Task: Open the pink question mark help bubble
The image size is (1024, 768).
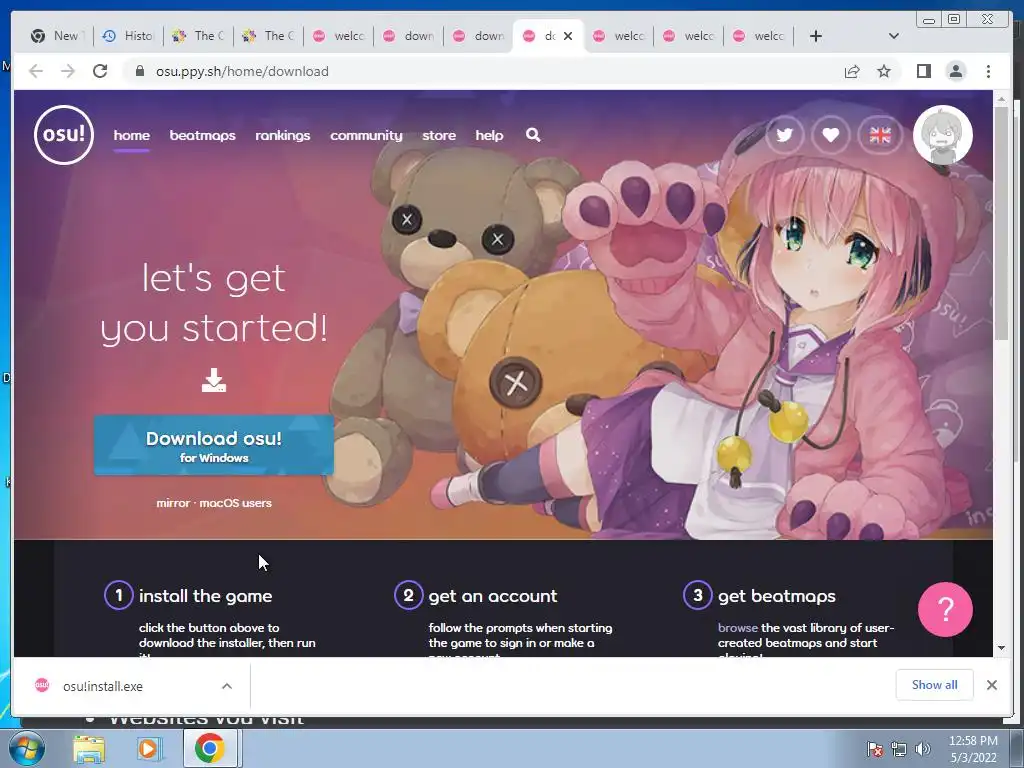Action: 945,609
